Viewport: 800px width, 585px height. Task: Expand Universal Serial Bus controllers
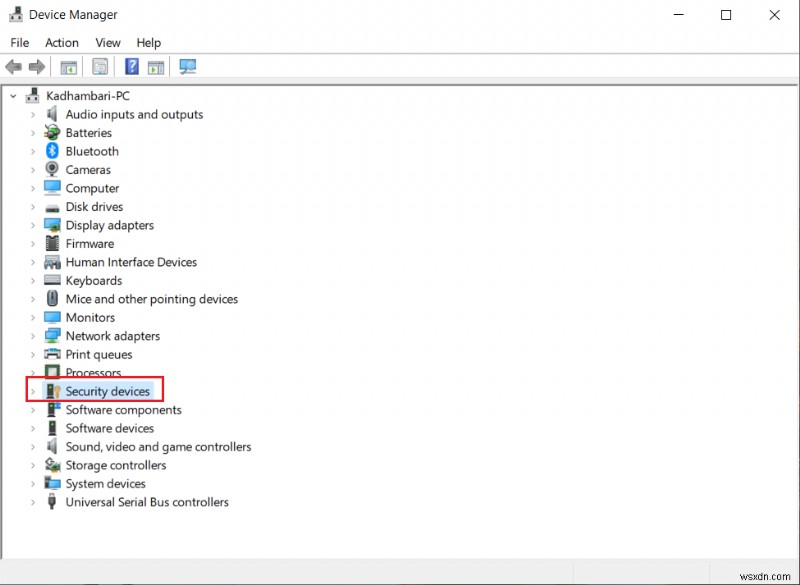pyautogui.click(x=33, y=502)
